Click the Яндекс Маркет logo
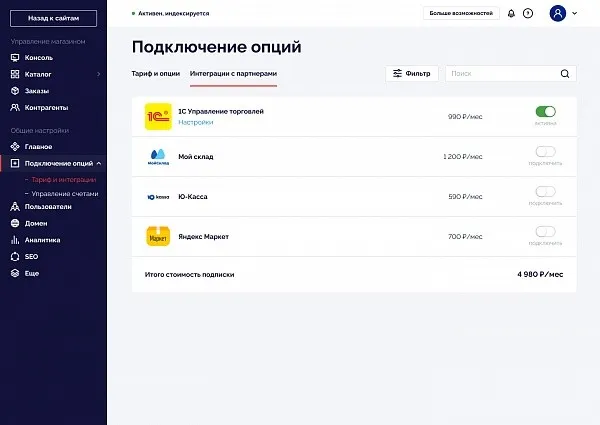Viewport: 600px width, 425px height. click(x=158, y=236)
